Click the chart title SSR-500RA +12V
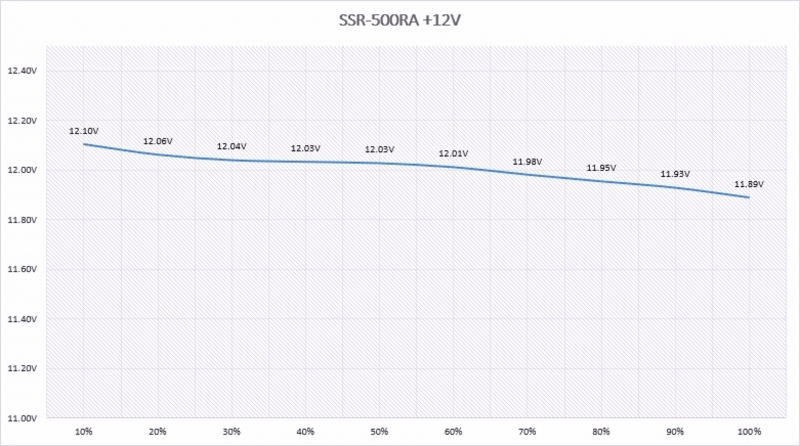Image resolution: width=800 pixels, height=446 pixels. pyautogui.click(x=400, y=20)
